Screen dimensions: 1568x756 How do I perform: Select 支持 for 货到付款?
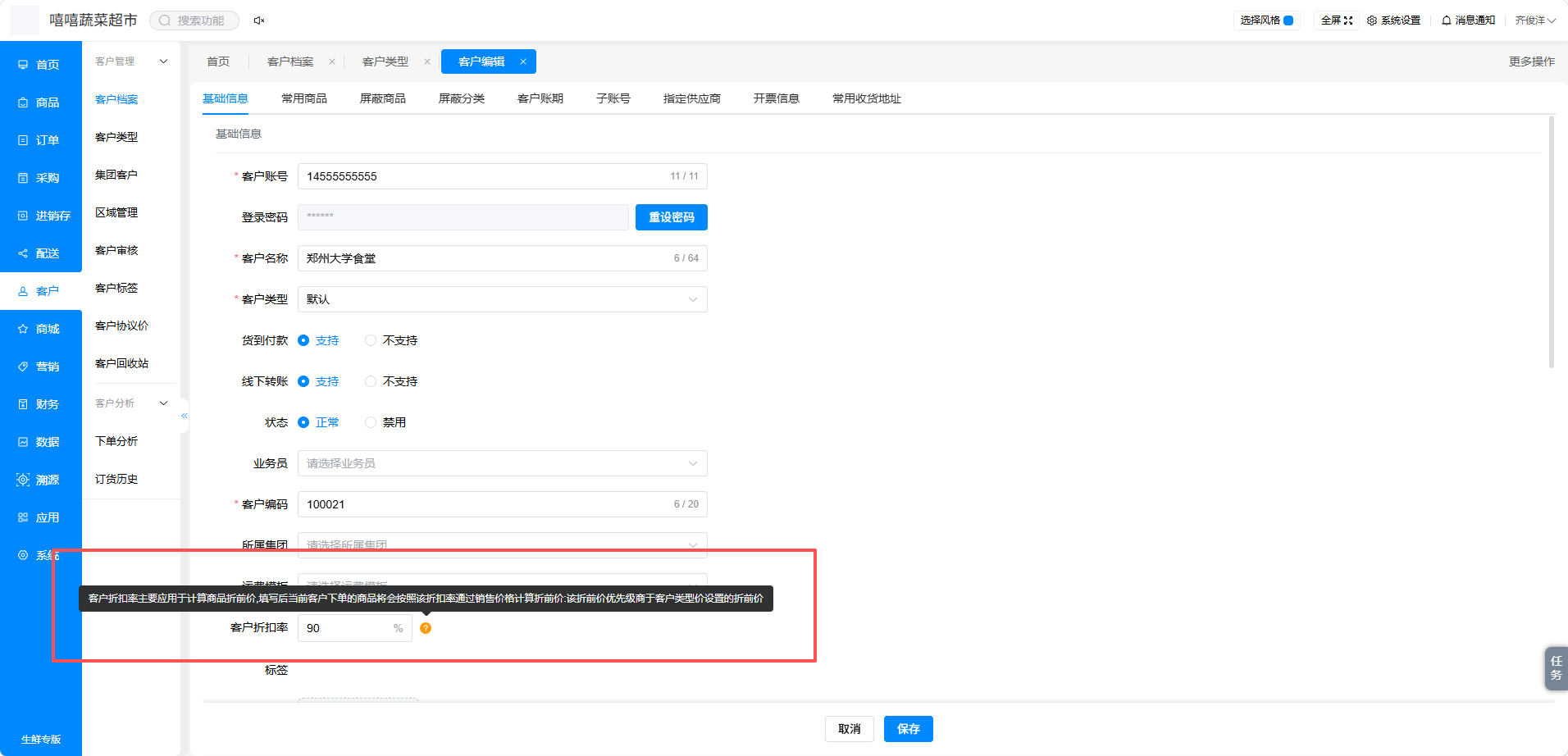[318, 340]
